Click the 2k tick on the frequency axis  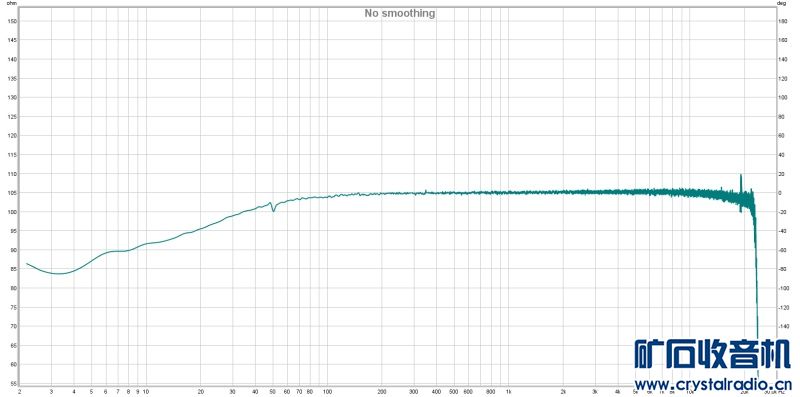click(x=562, y=392)
